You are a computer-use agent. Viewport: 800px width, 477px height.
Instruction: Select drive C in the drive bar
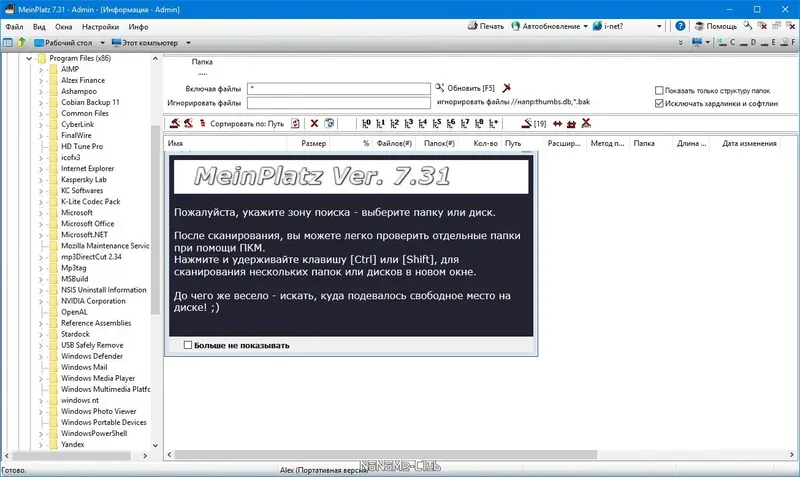pyautogui.click(x=727, y=42)
